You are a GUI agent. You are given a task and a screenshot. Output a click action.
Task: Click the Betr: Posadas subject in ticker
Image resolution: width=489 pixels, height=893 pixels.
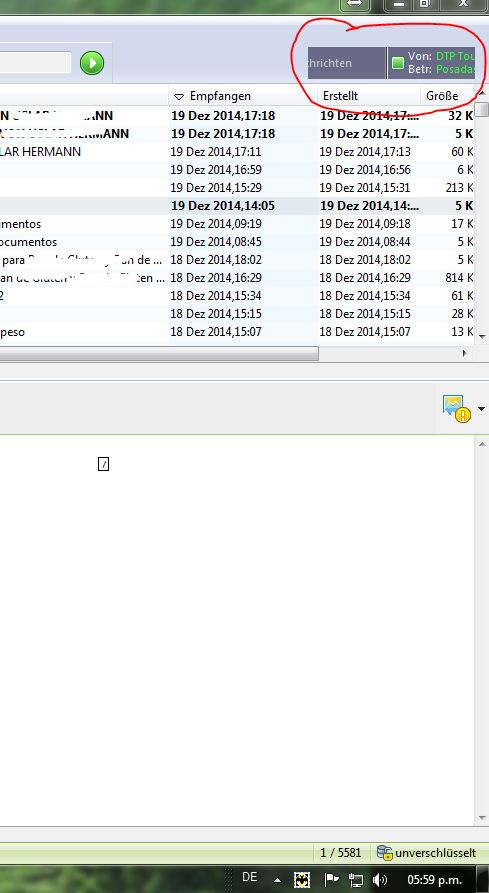[x=441, y=69]
